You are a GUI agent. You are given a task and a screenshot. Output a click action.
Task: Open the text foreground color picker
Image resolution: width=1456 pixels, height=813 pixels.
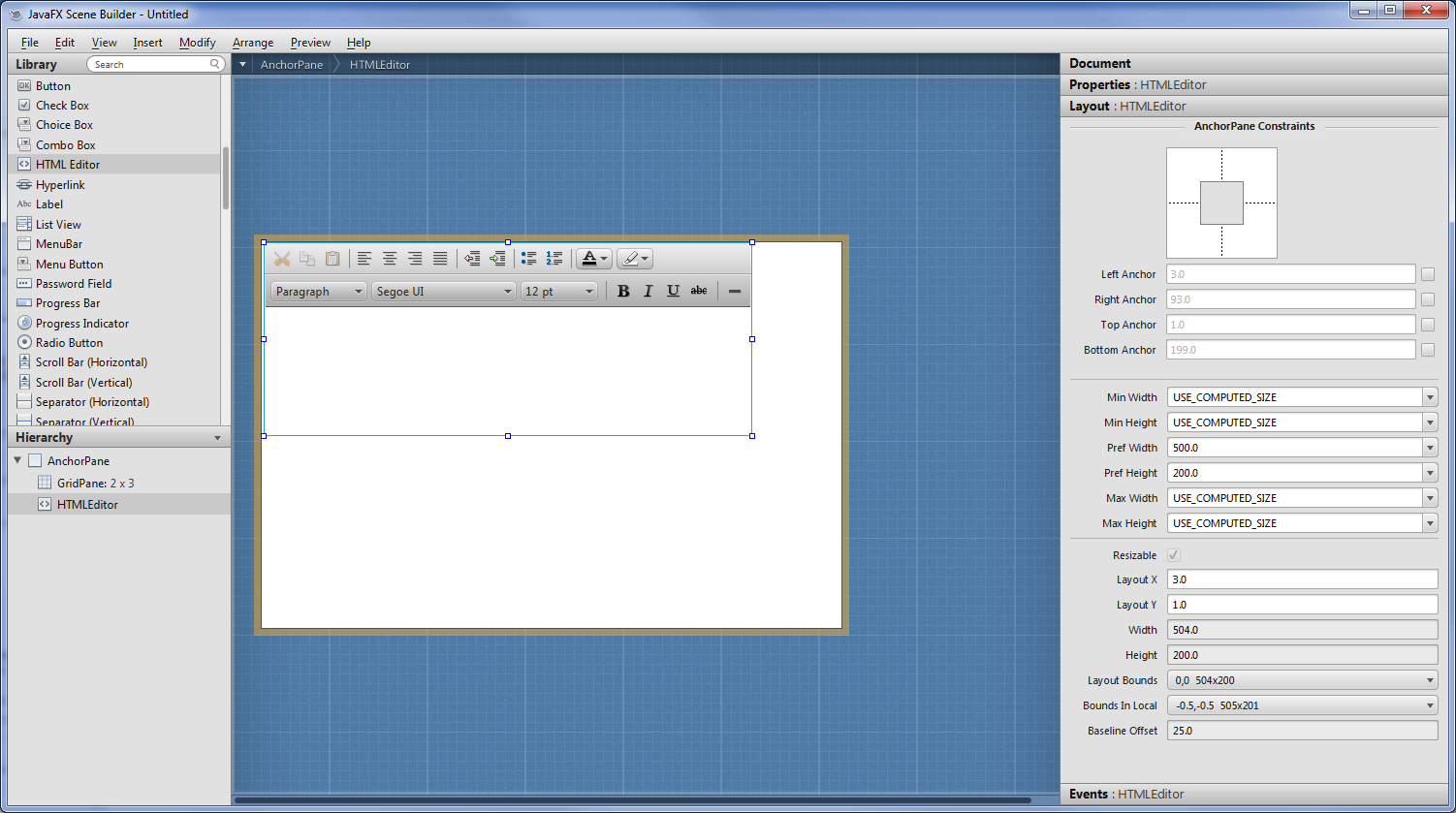tap(594, 259)
